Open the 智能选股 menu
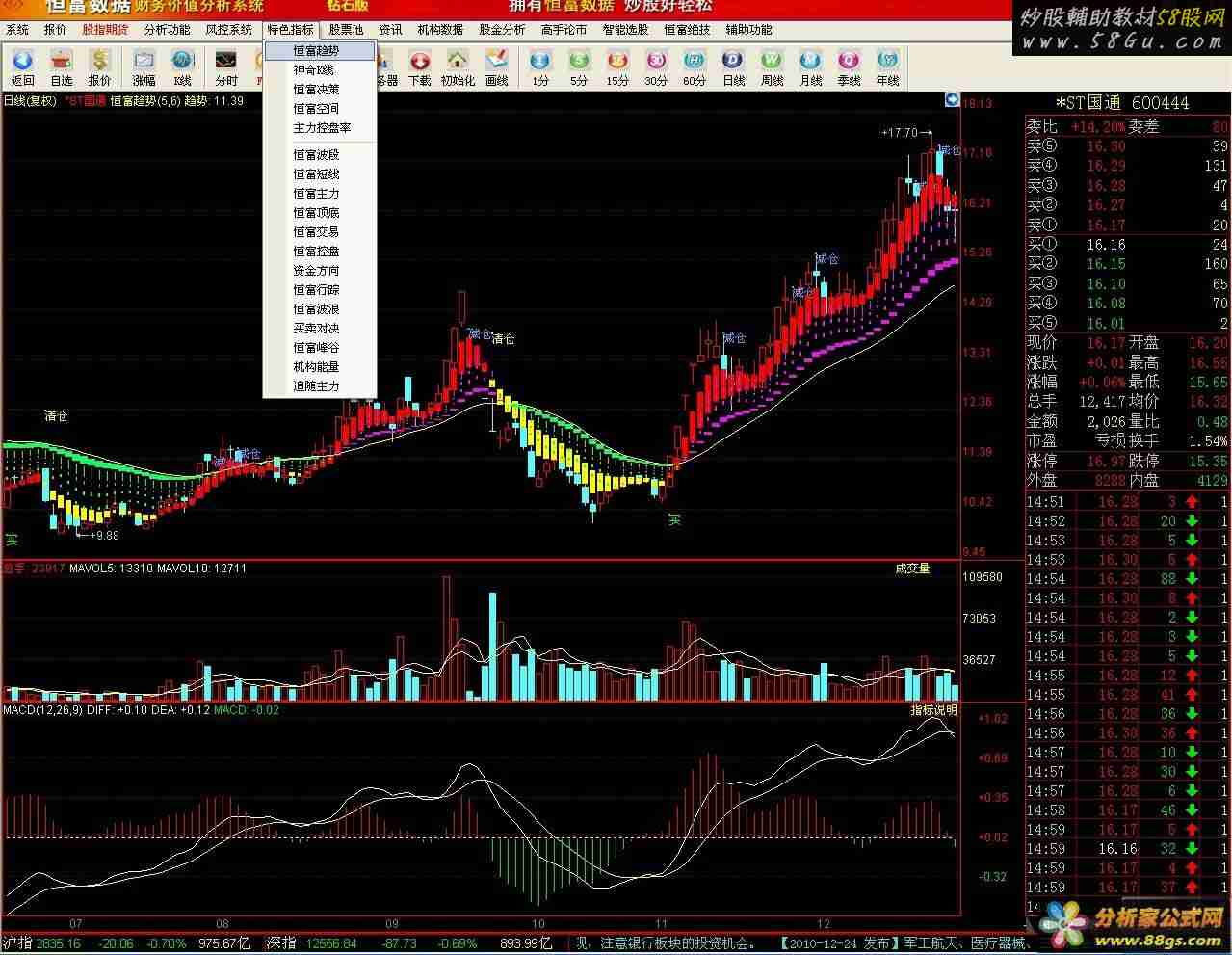This screenshot has height=955, width=1232. click(625, 30)
